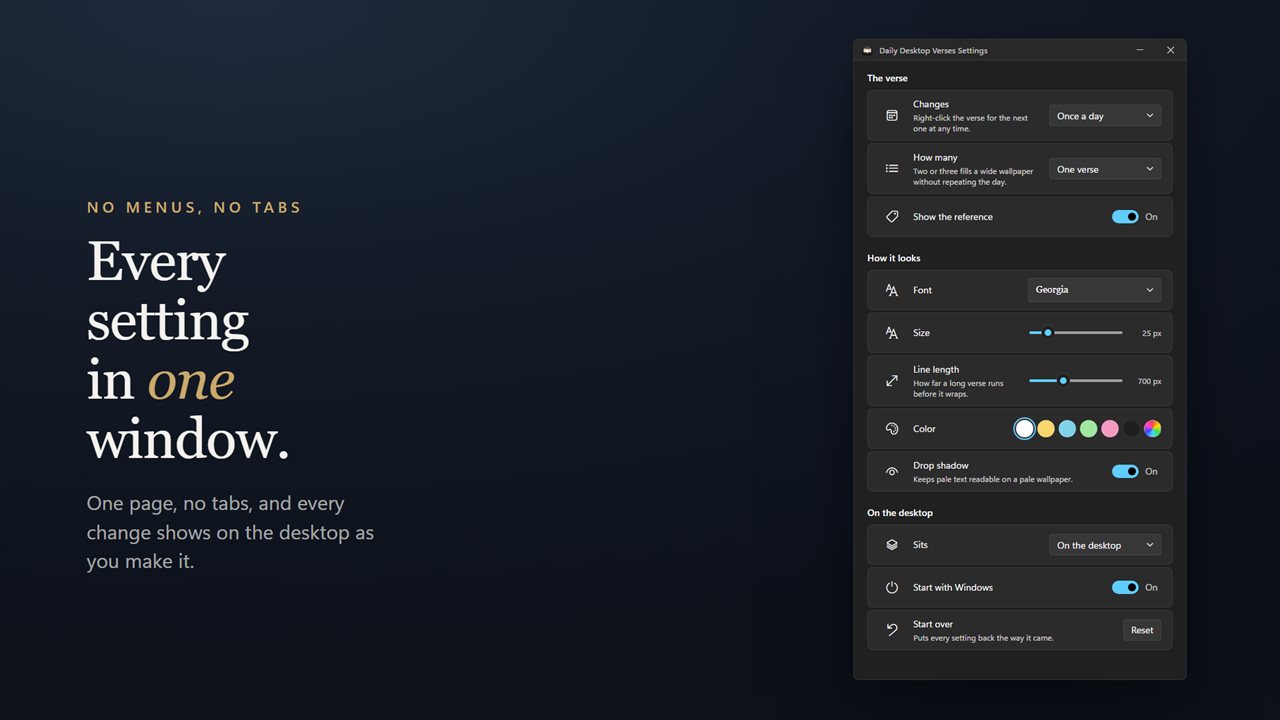This screenshot has height=720, width=1280.
Task: Click the 'How it looks' section heading
Action: point(894,258)
